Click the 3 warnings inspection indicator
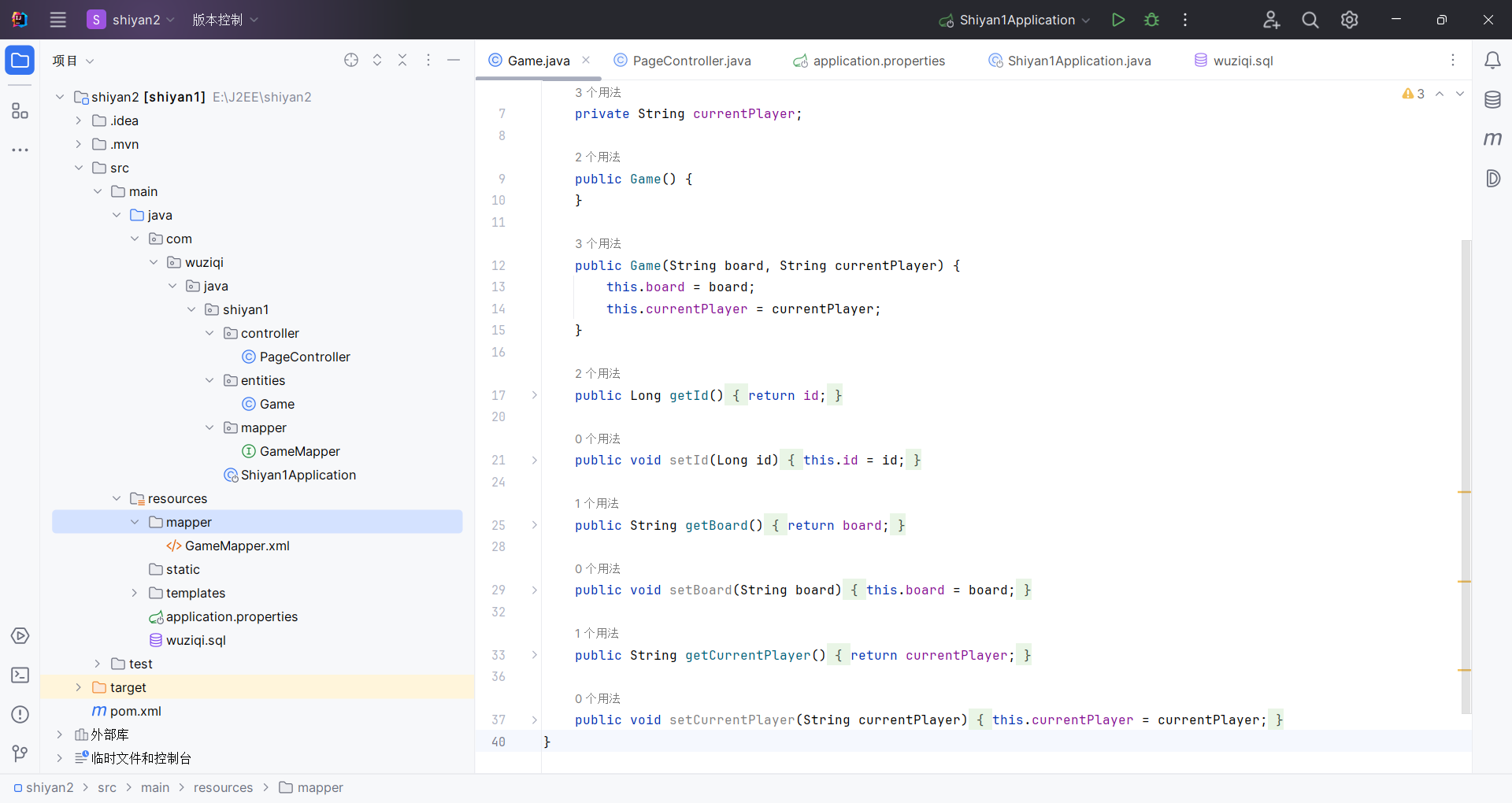This screenshot has height=803, width=1512. point(1413,94)
